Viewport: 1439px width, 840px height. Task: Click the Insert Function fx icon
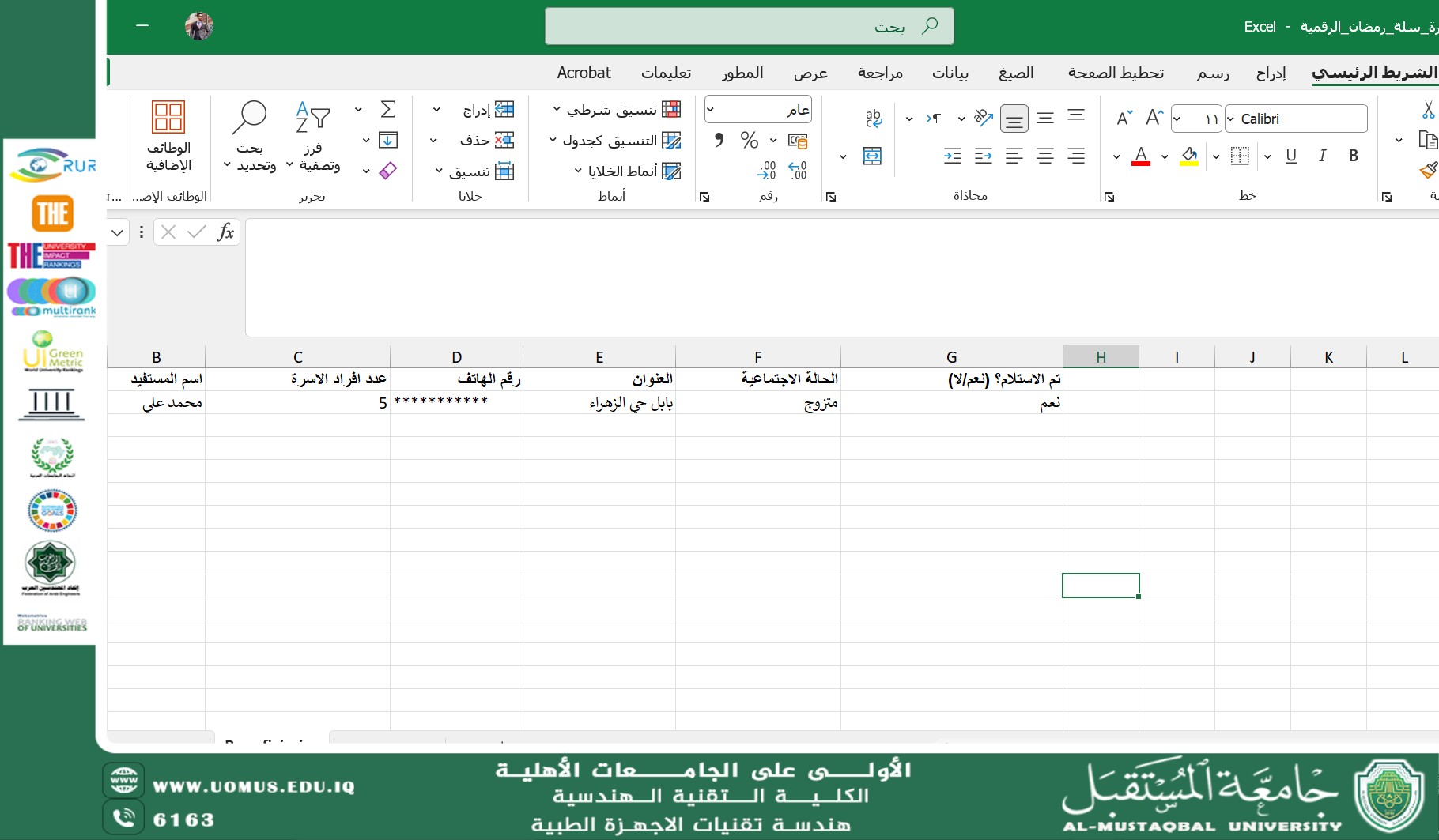pos(225,232)
